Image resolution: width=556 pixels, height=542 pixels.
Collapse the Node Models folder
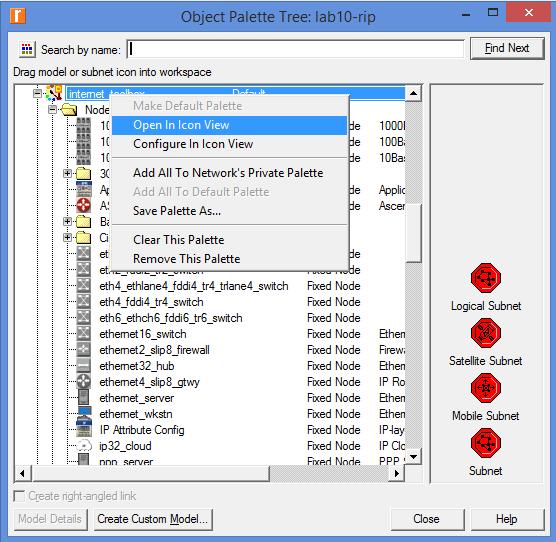click(52, 110)
